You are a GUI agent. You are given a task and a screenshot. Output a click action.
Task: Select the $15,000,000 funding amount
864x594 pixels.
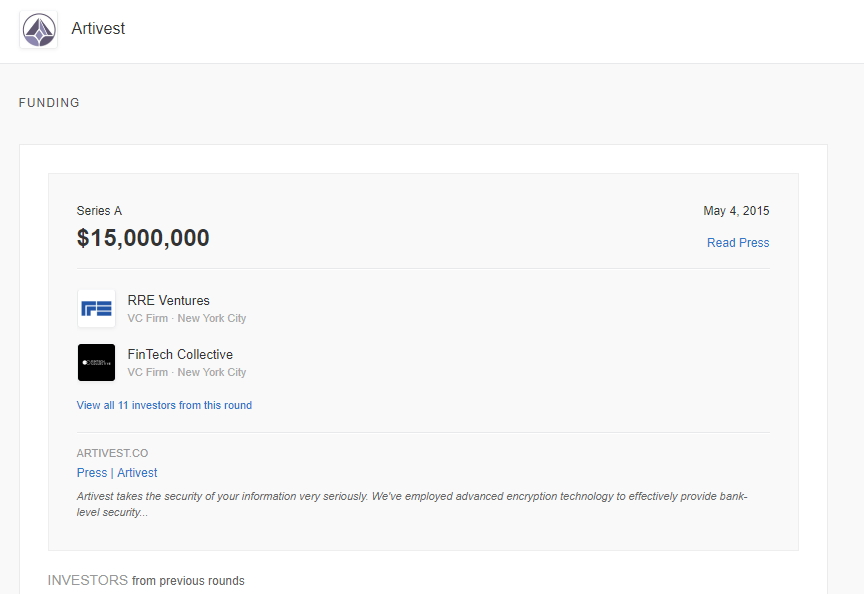coord(143,238)
